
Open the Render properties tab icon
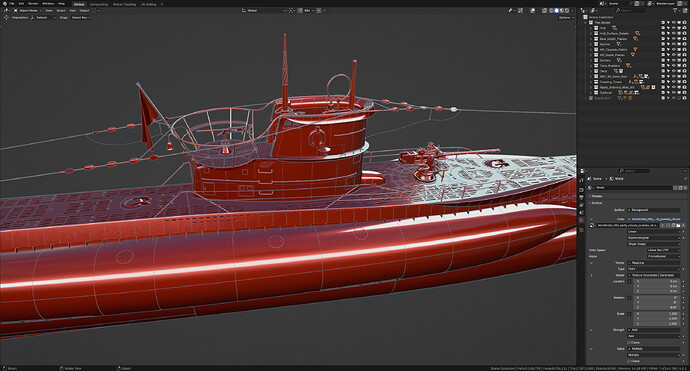coord(581,190)
